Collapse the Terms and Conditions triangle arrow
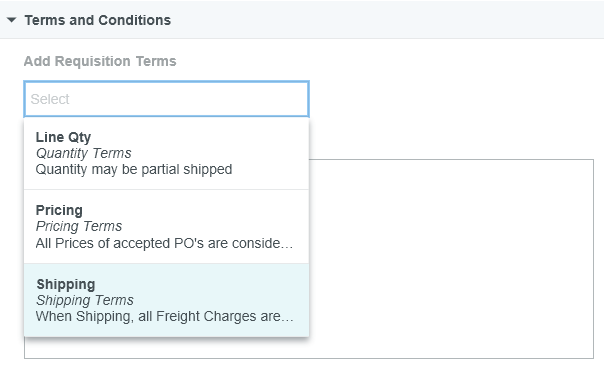604x370 pixels. (x=12, y=20)
